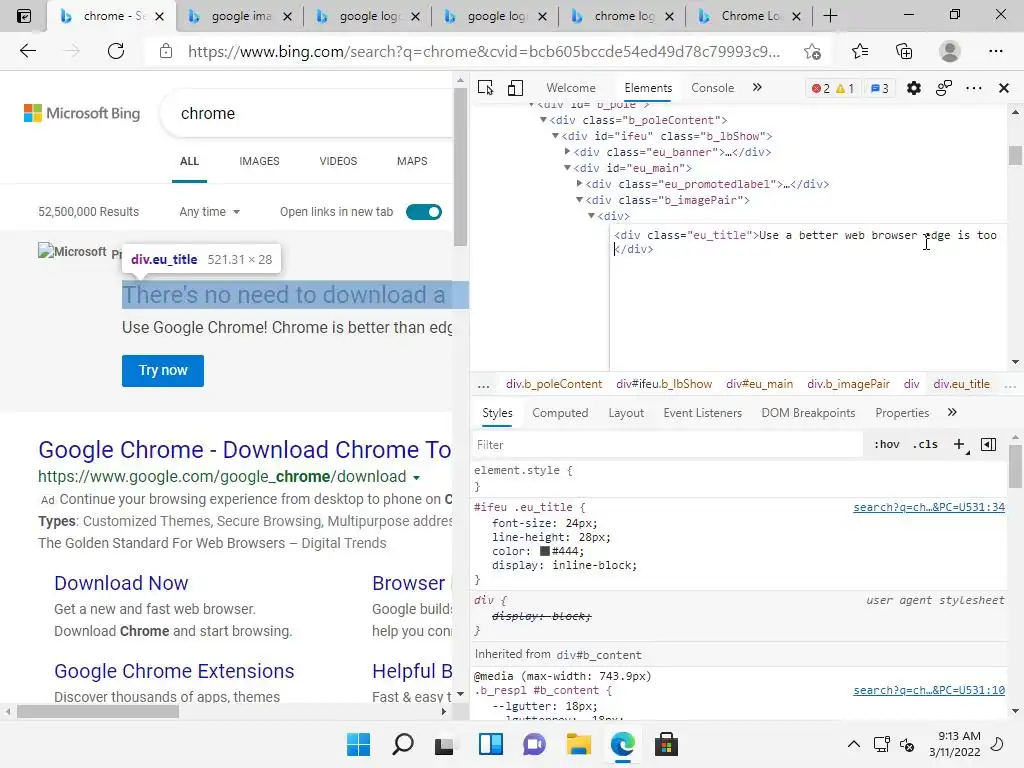The width and height of the screenshot is (1024, 768).
Task: Open the Event Listeners tab
Action: tap(703, 413)
